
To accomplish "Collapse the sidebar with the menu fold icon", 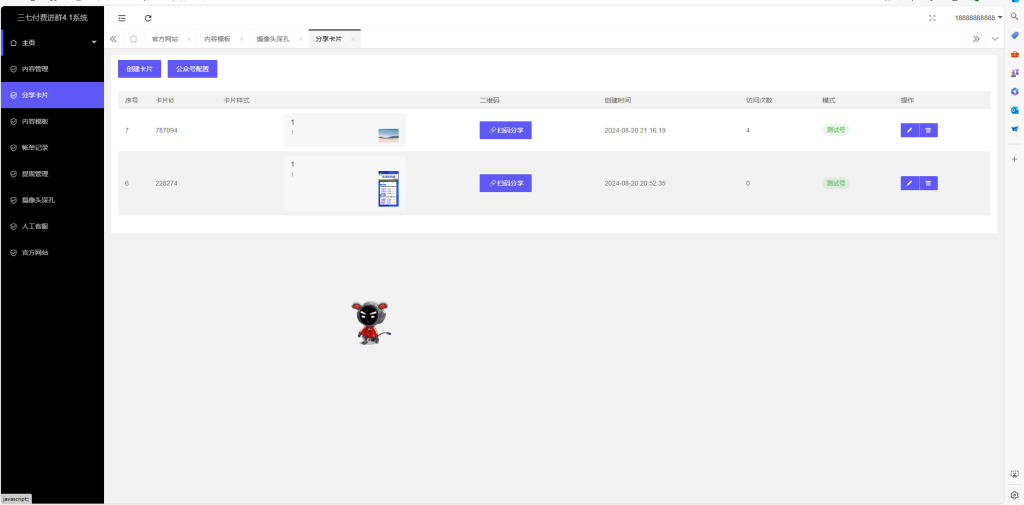I will click(x=122, y=18).
